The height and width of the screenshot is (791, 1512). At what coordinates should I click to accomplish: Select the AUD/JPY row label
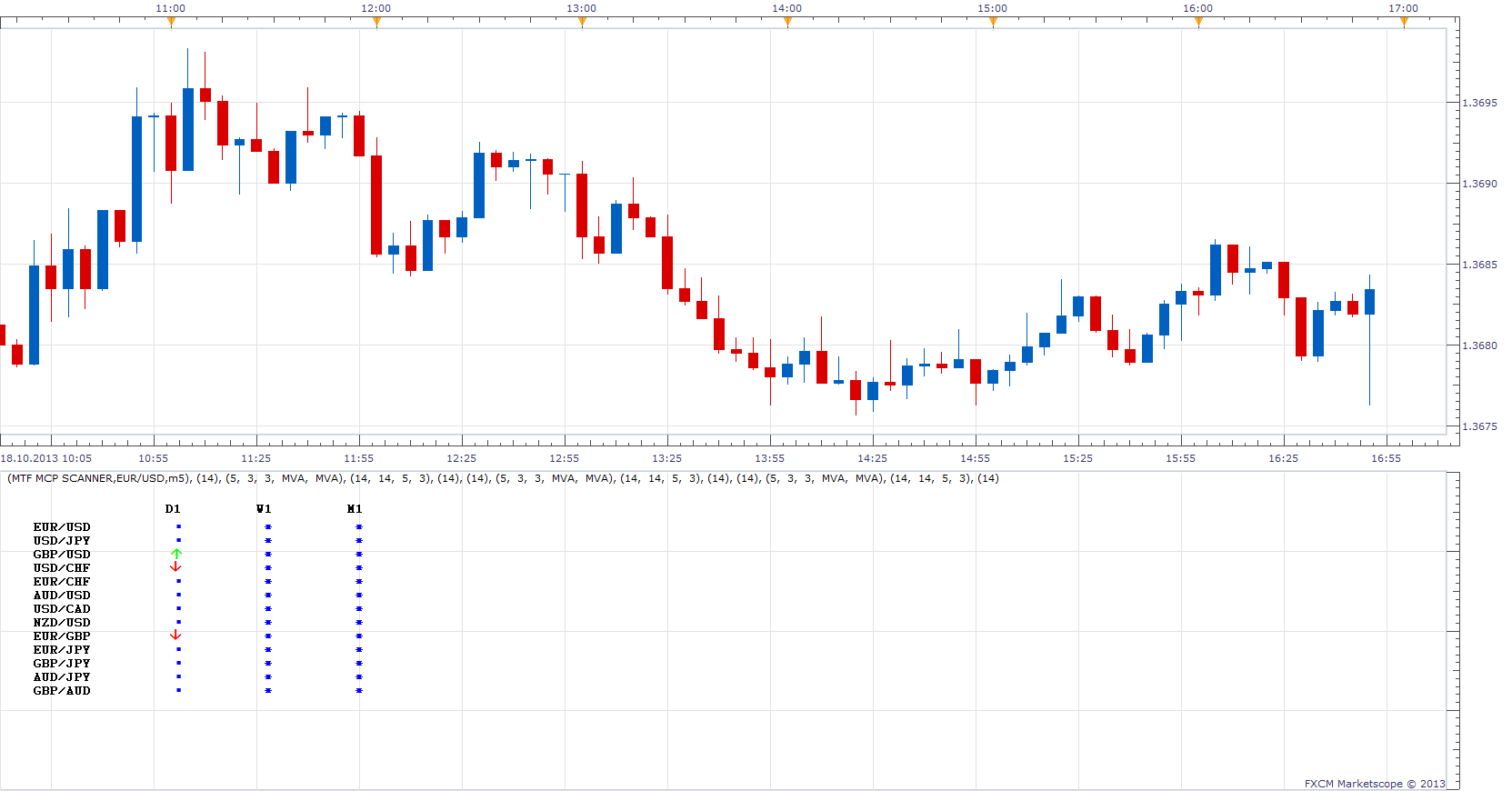(x=62, y=677)
